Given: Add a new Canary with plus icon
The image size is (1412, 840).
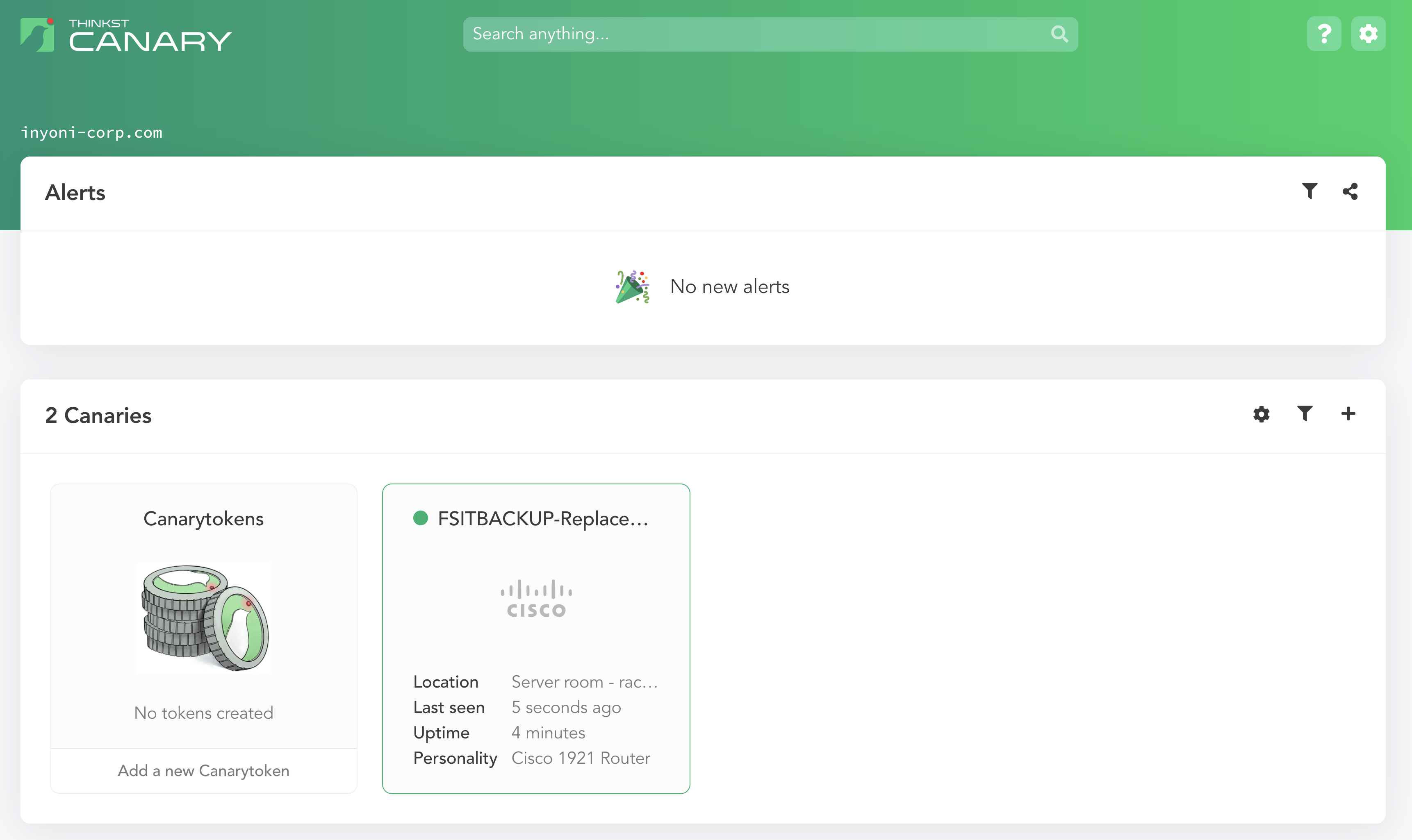Looking at the screenshot, I should pos(1348,414).
